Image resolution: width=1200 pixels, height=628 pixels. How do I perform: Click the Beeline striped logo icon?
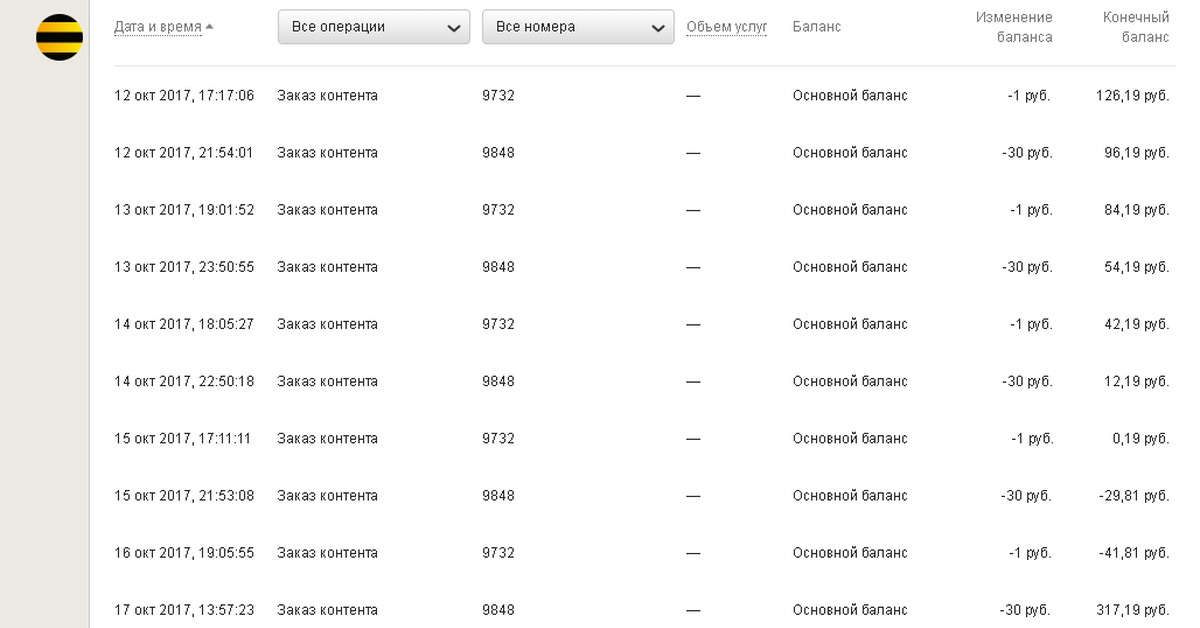click(59, 37)
